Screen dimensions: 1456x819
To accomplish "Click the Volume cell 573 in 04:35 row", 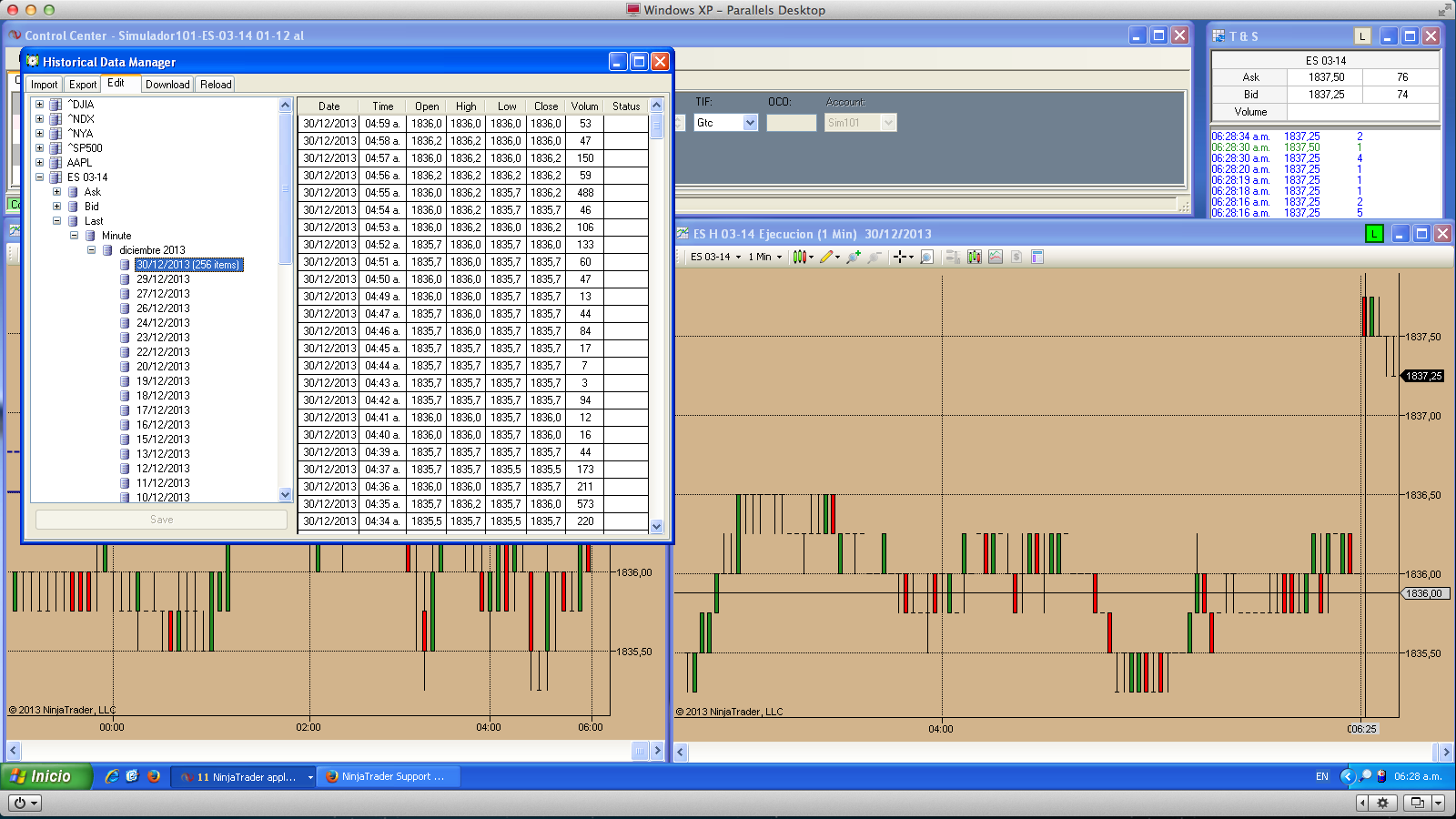I will tap(585, 504).
